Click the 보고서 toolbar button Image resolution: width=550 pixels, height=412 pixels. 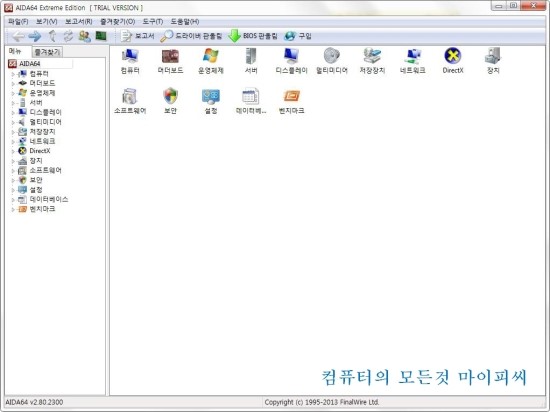coord(137,36)
